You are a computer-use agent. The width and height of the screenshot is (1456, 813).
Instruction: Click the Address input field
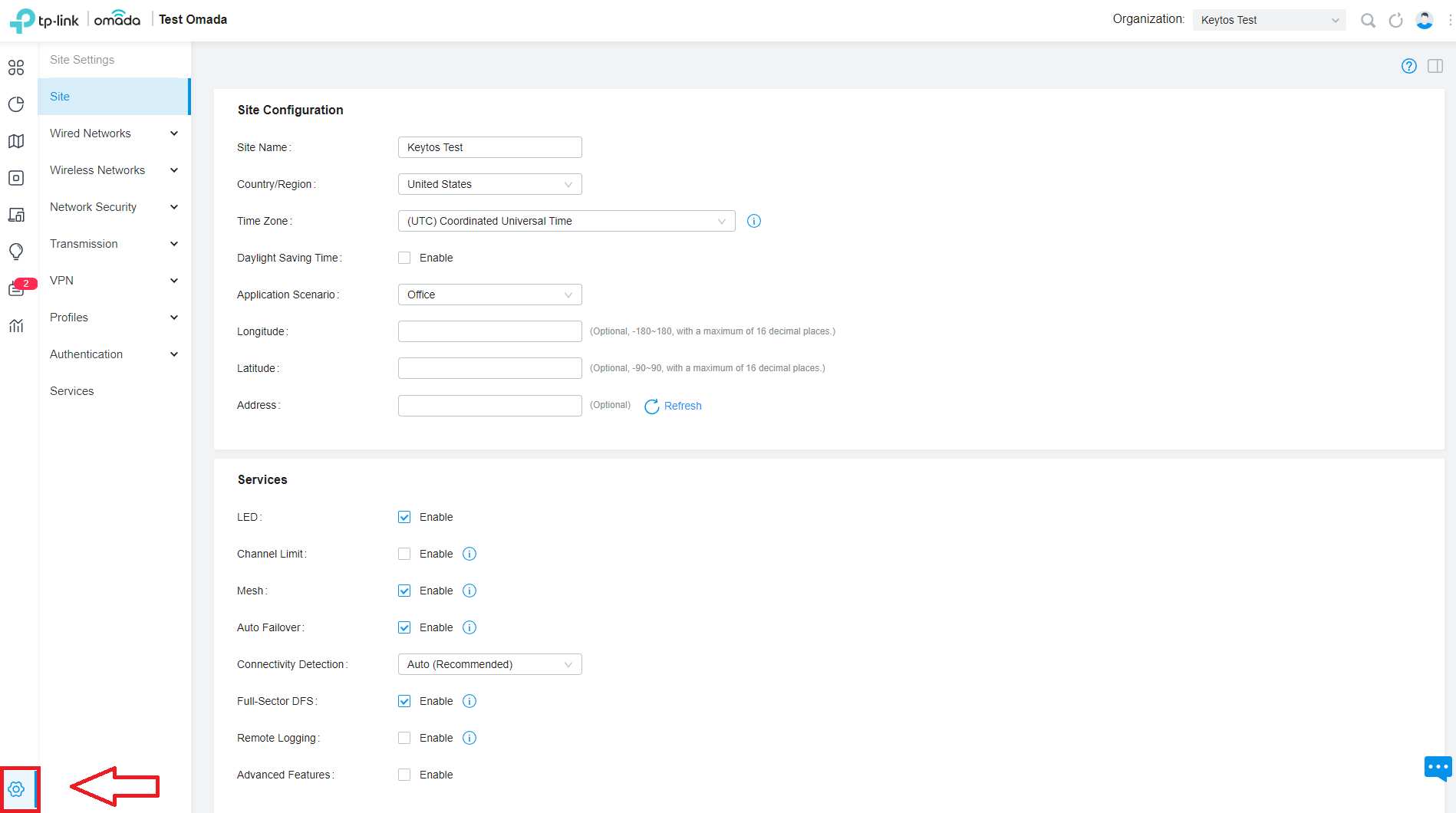(490, 405)
